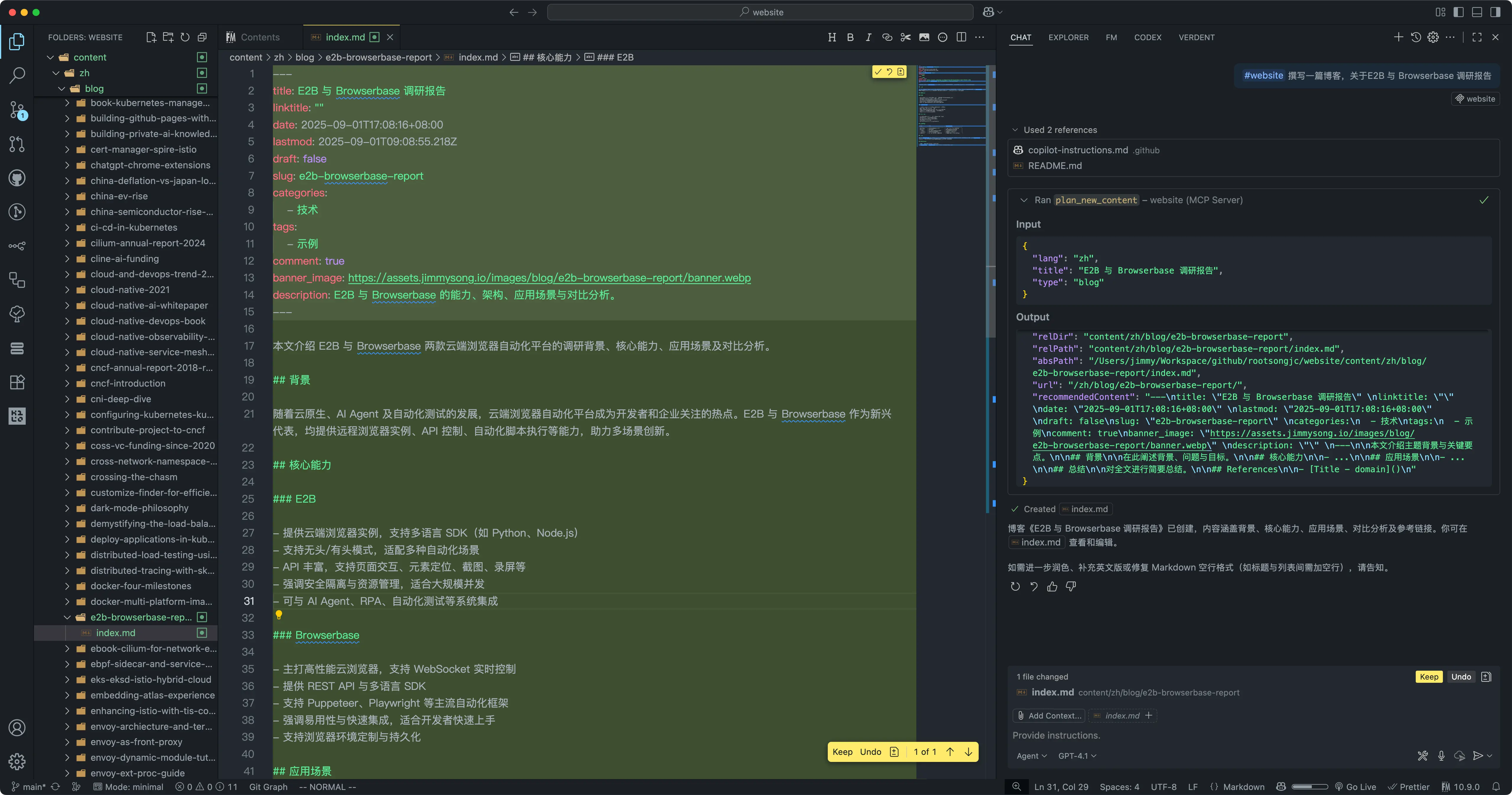Open the GitHub view in activity bar
Screen dimensions: 1512x795
17,178
